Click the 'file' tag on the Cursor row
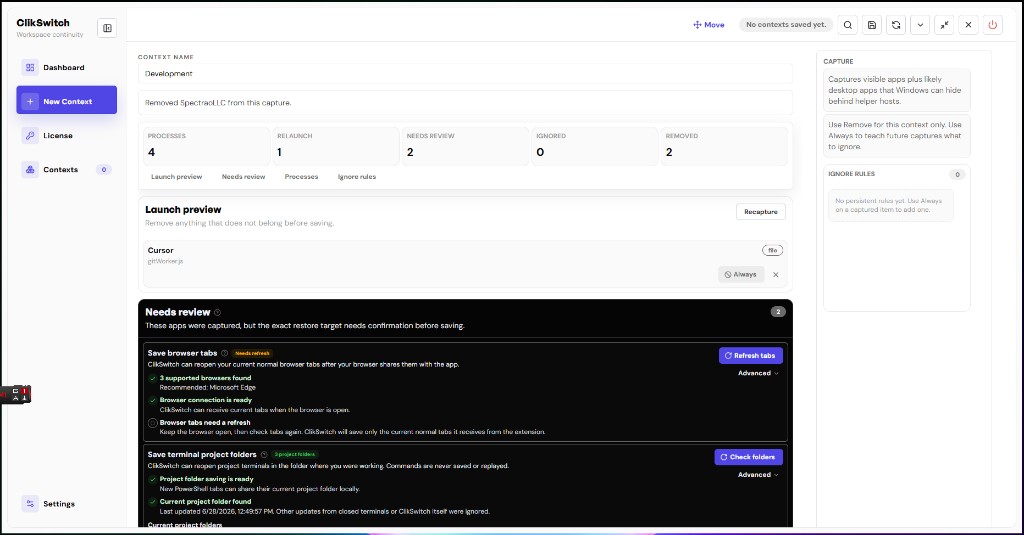This screenshot has width=1024, height=535. pos(773,250)
